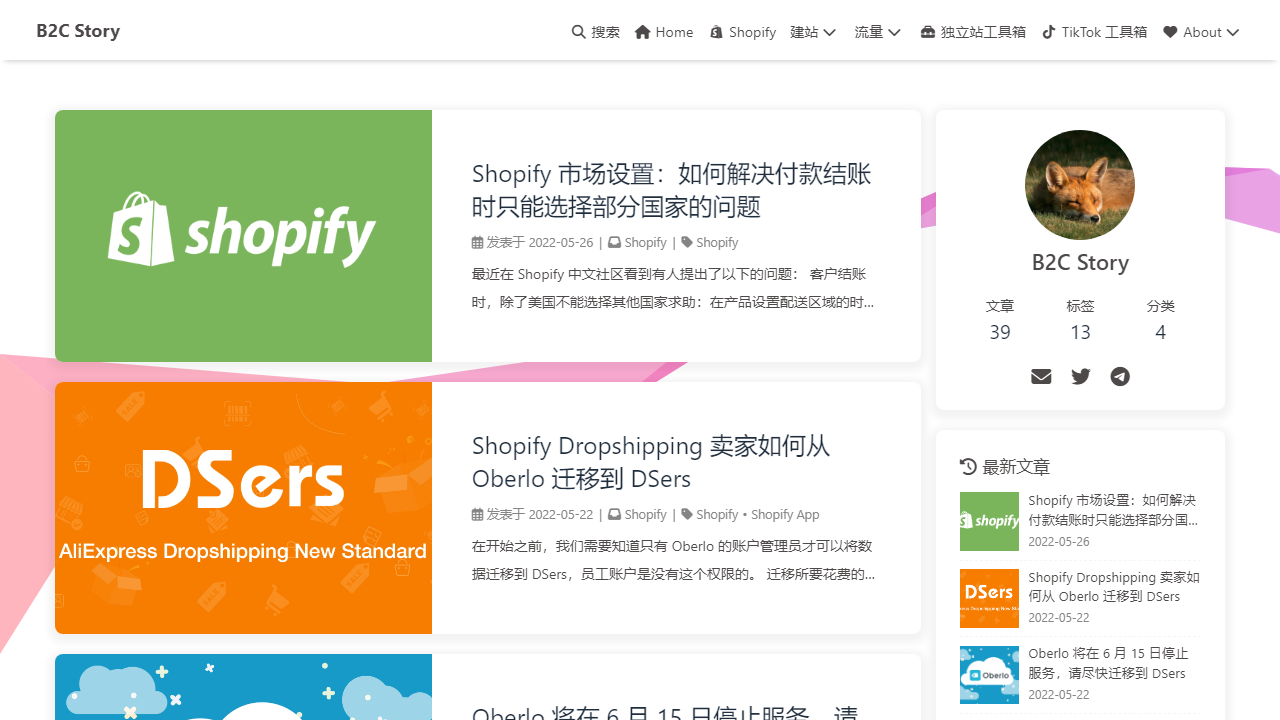Open sidebar recent post Shopify Dropshipping 卖家
Screen dimensions: 1280x720
click(1113, 586)
